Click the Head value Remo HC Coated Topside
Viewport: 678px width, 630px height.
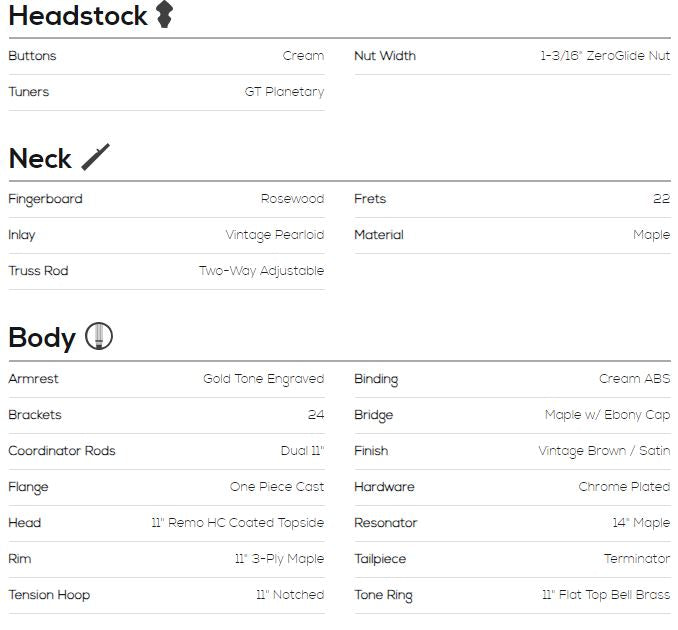tap(237, 523)
